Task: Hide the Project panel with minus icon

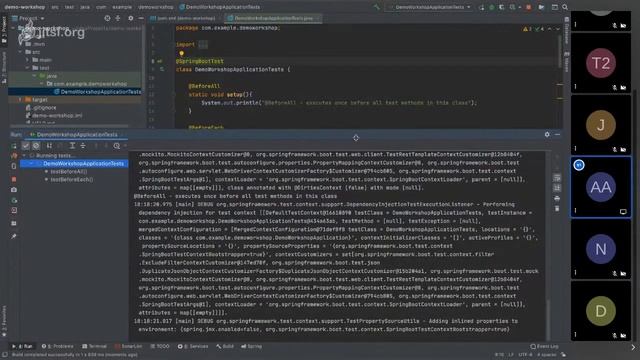Action: pyautogui.click(x=141, y=18)
